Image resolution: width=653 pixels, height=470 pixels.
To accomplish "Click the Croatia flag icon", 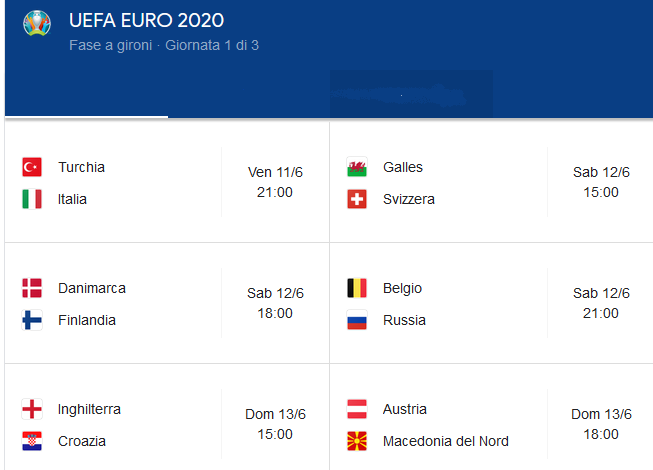I will click(32, 441).
